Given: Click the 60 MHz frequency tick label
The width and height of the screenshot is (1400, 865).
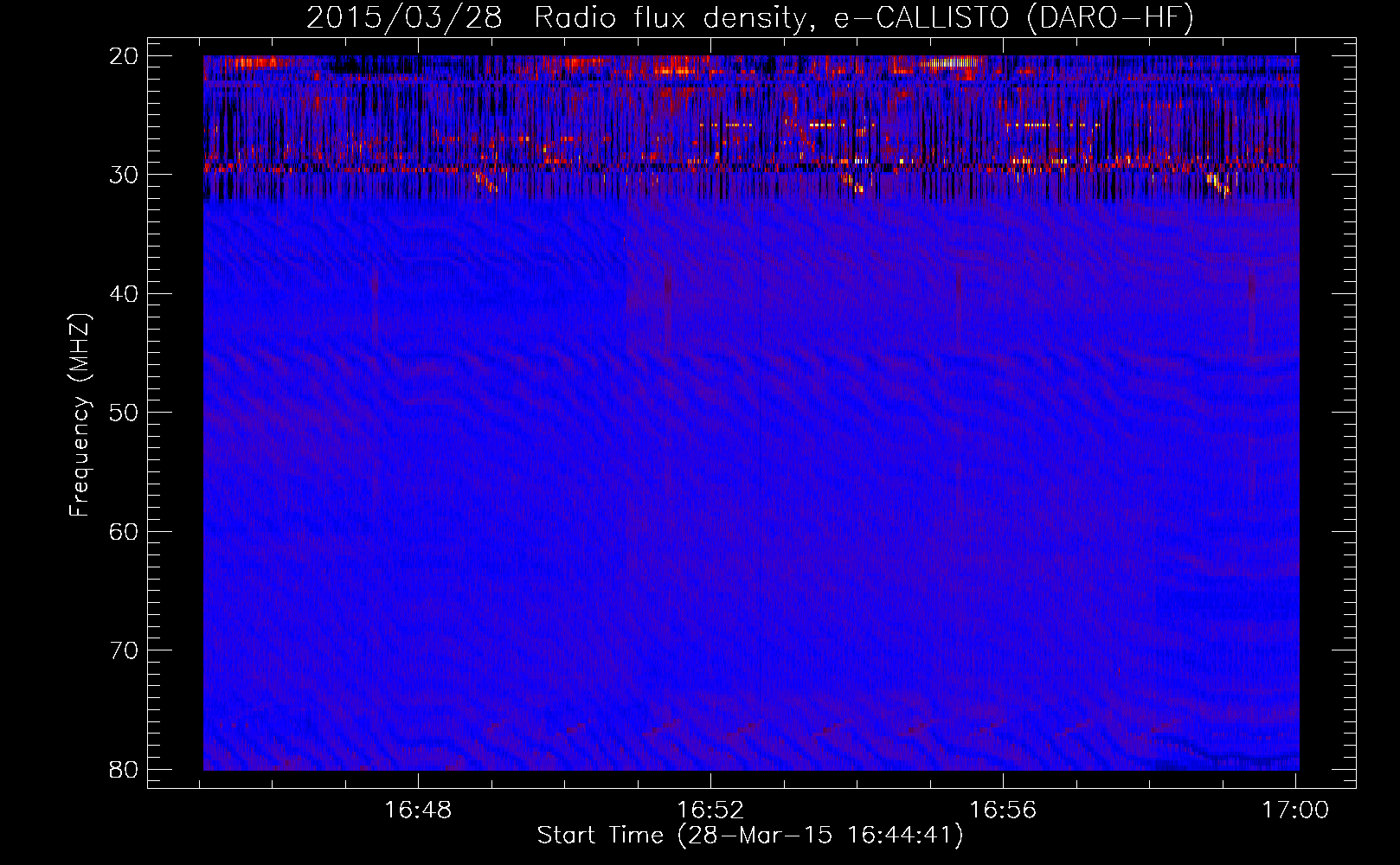Looking at the screenshot, I should click(125, 532).
